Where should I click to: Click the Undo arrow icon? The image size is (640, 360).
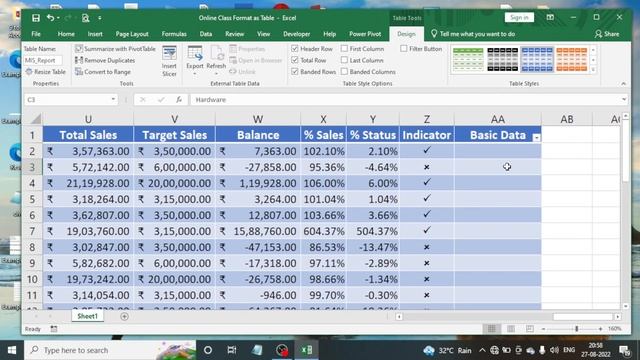pyautogui.click(x=50, y=18)
